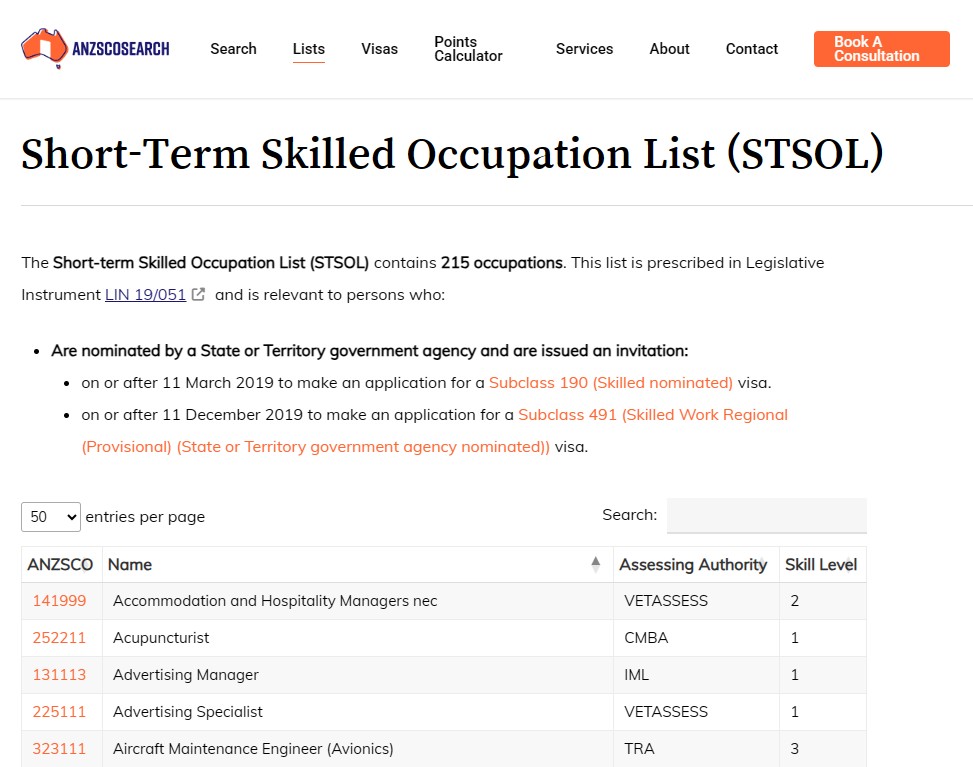Open the LIN 19/051 legislative instrument link
Viewport: 973px width, 767px height.
tap(145, 295)
